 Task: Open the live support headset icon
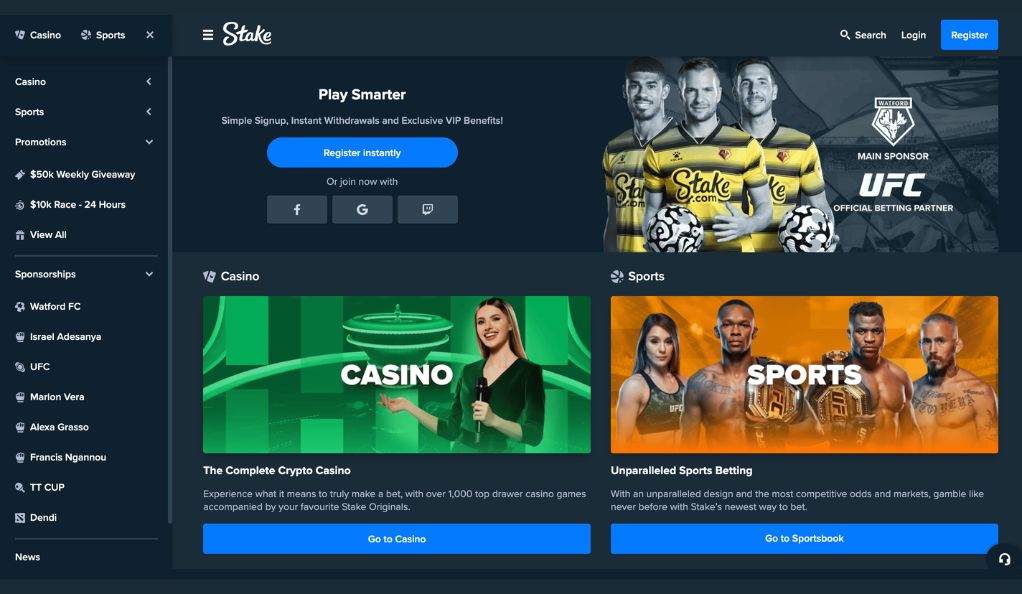(x=1004, y=559)
